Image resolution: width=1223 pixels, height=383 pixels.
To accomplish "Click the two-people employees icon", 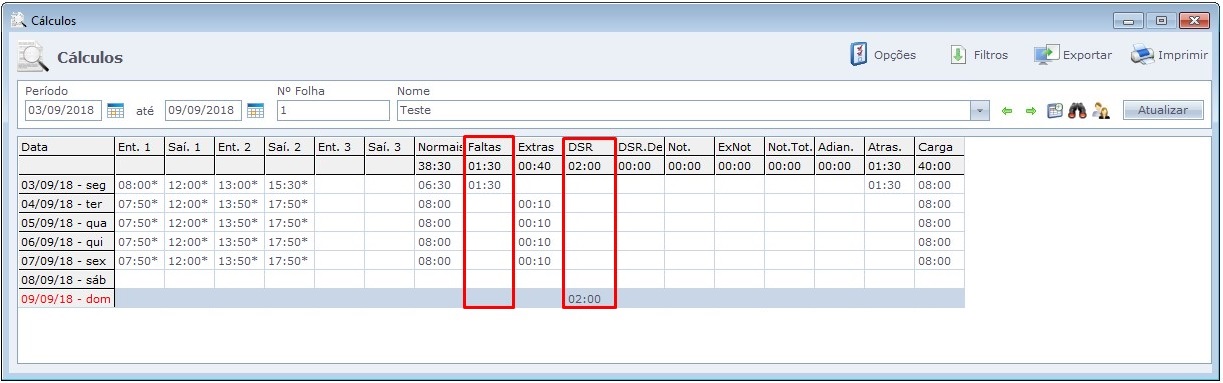I will (1101, 111).
